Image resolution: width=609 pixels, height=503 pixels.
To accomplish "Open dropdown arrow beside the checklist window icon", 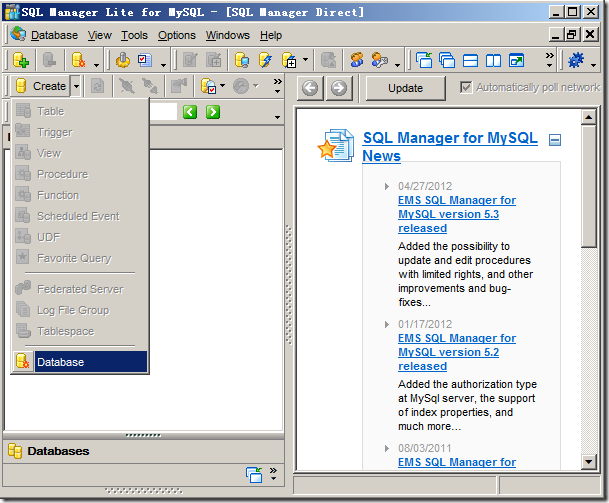I will pos(163,65).
